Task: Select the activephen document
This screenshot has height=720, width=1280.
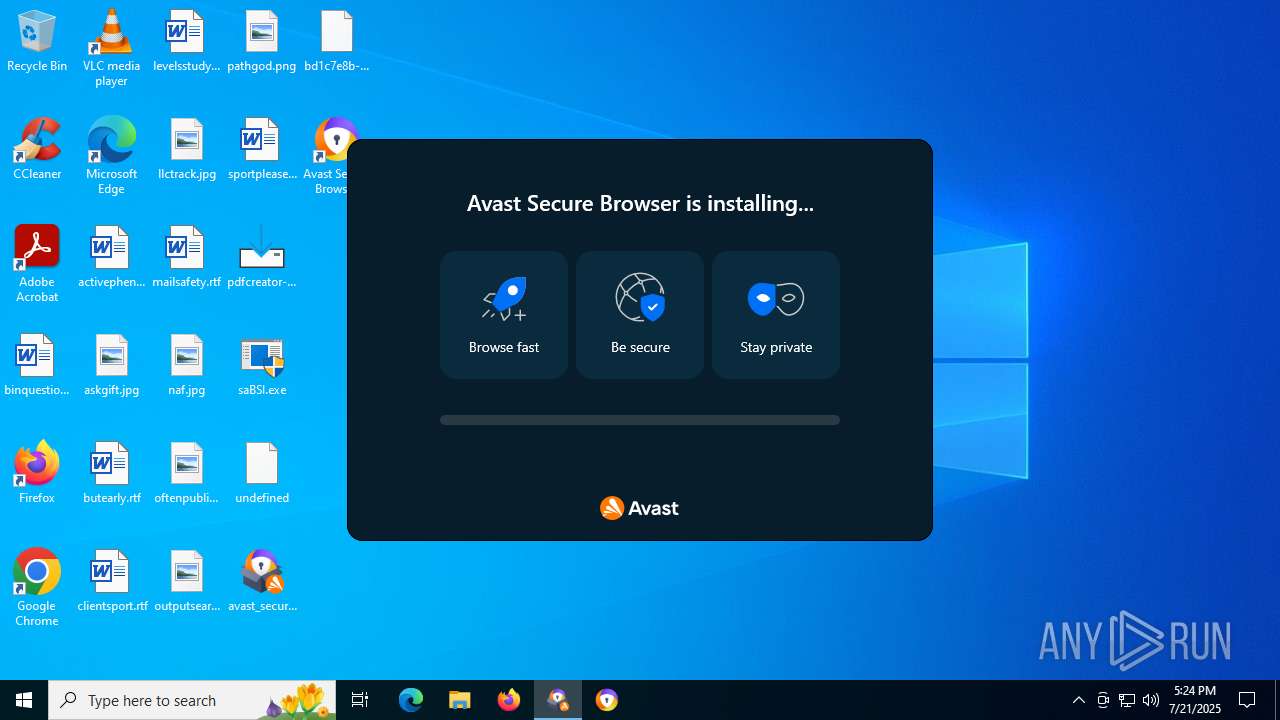Action: [111, 258]
